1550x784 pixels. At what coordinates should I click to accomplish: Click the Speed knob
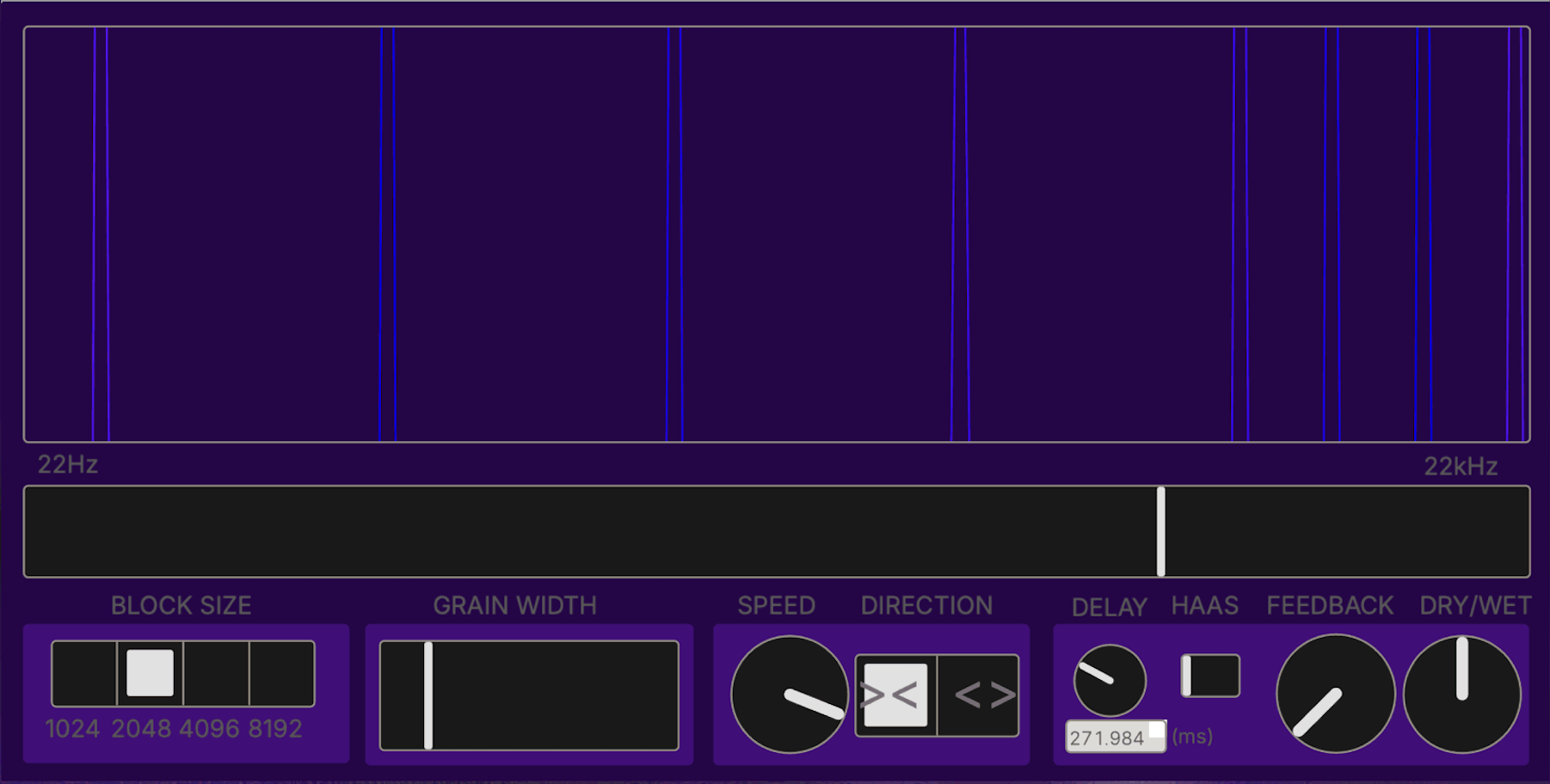790,695
